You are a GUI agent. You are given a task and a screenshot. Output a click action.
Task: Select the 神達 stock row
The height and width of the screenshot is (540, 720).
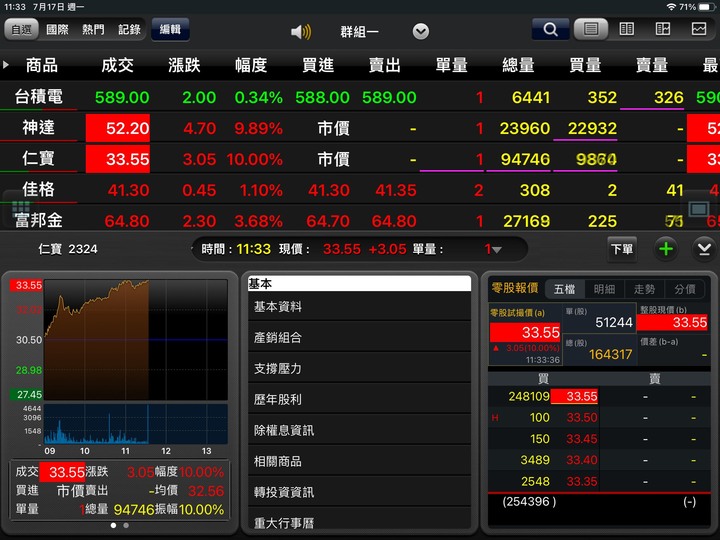[360, 128]
